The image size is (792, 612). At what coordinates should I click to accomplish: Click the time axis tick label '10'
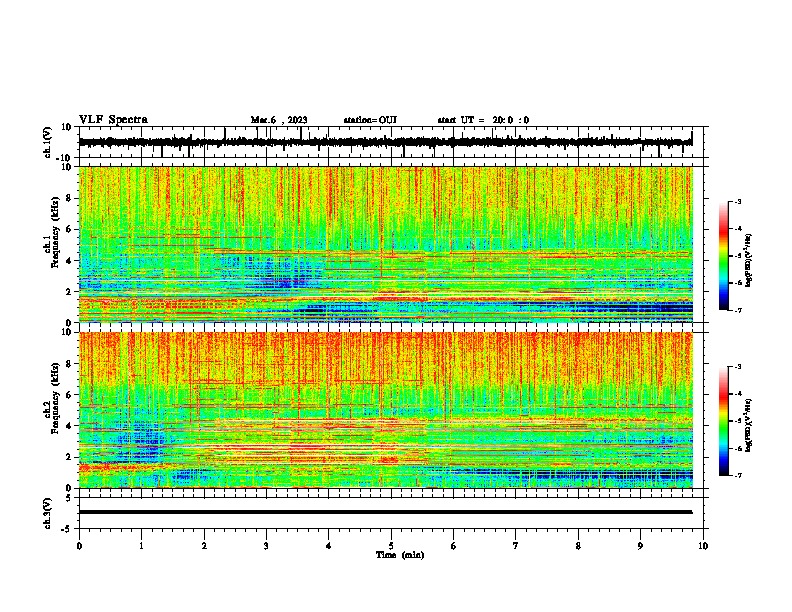pos(703,546)
